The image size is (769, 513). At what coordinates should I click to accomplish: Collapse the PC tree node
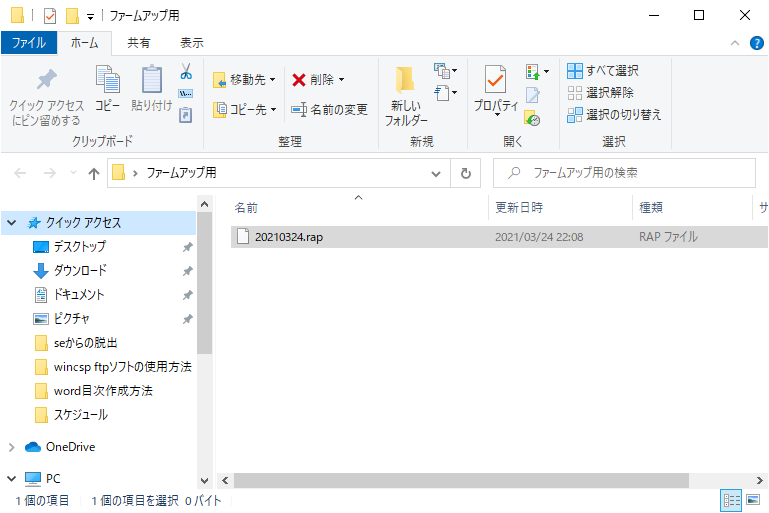[x=12, y=479]
